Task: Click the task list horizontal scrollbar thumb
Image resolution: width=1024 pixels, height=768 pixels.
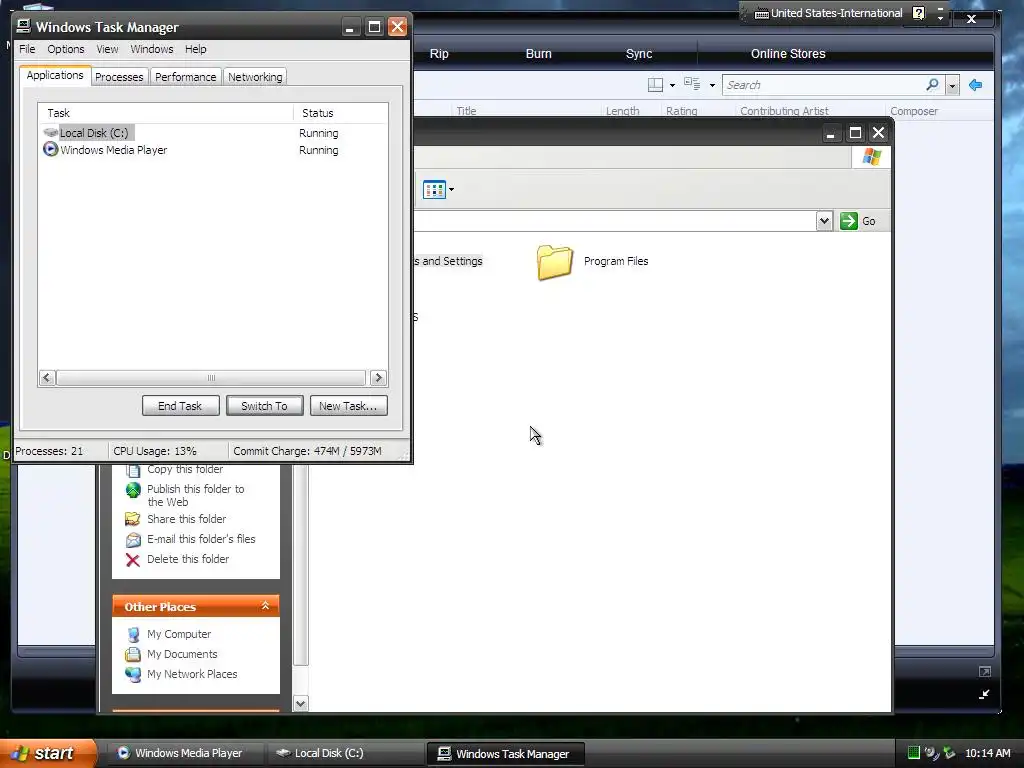Action: coord(211,377)
